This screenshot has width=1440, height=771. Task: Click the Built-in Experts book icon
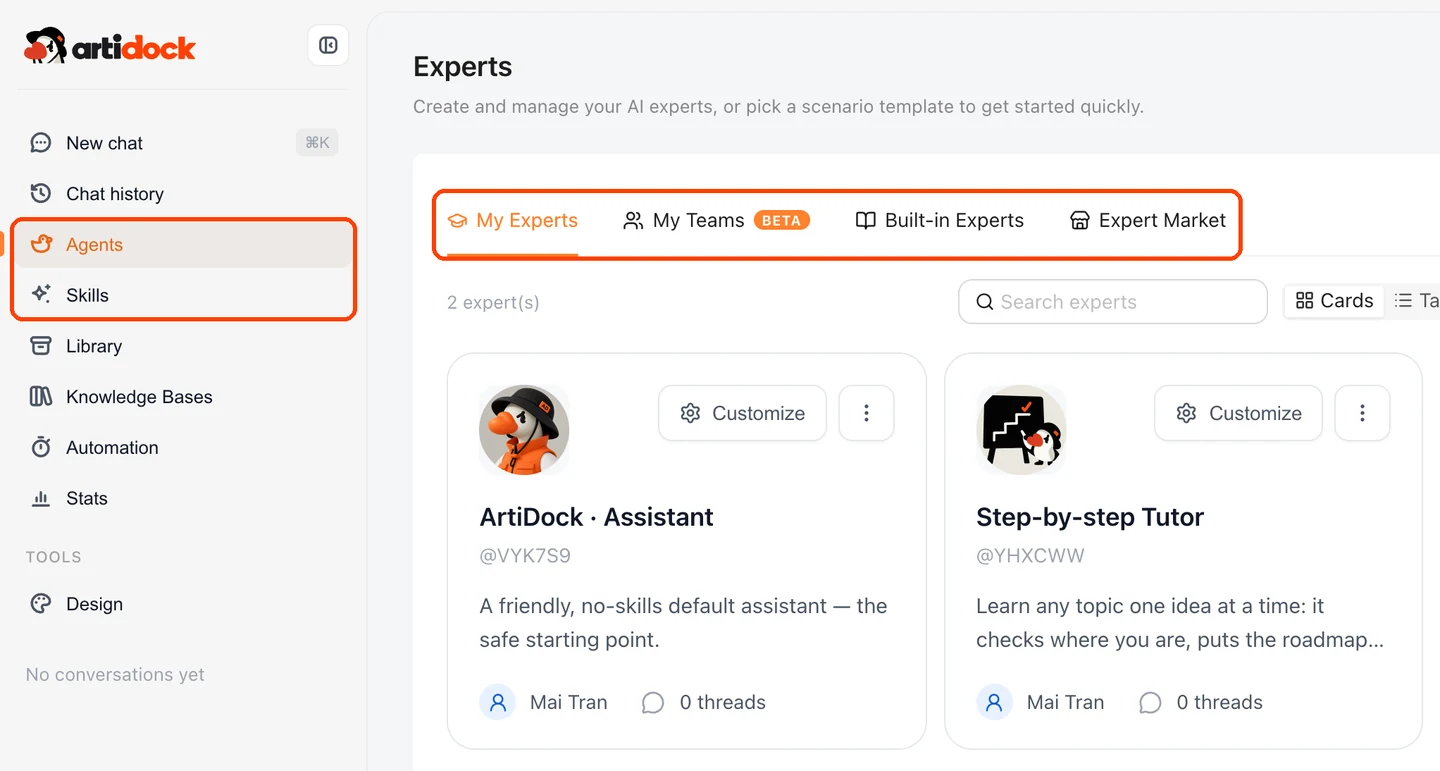click(866, 221)
